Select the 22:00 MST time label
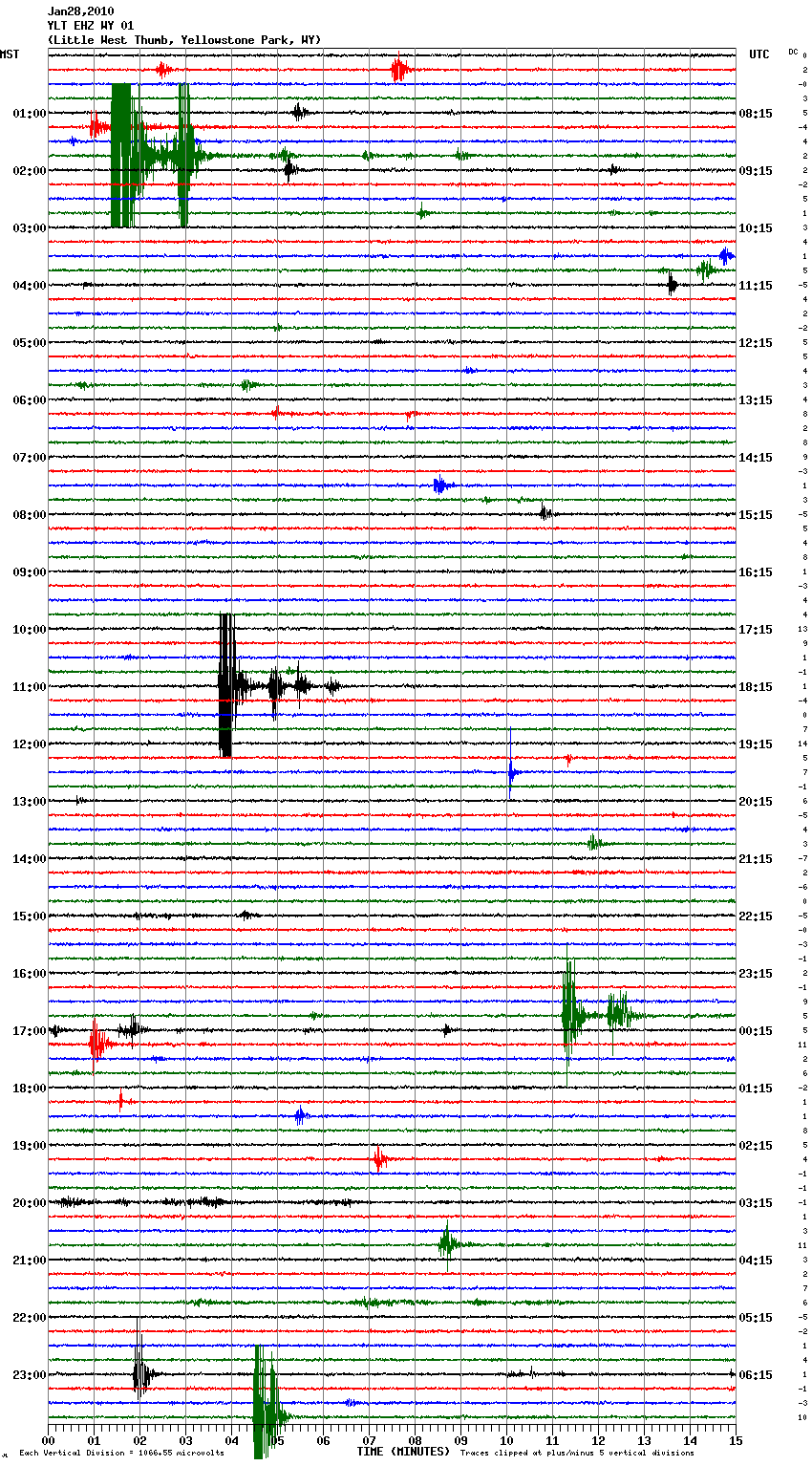 point(30,1318)
